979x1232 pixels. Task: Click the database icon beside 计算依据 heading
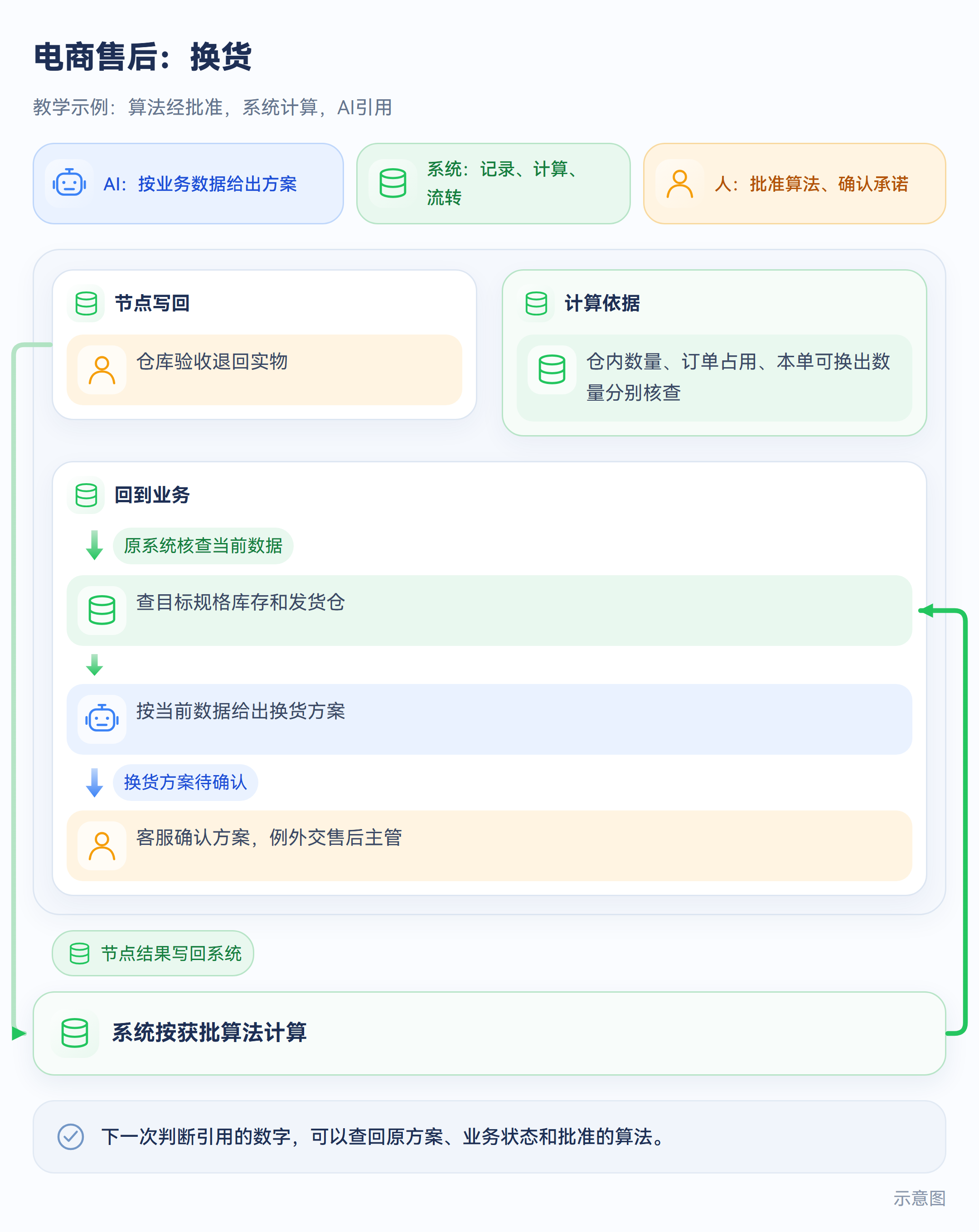536,303
